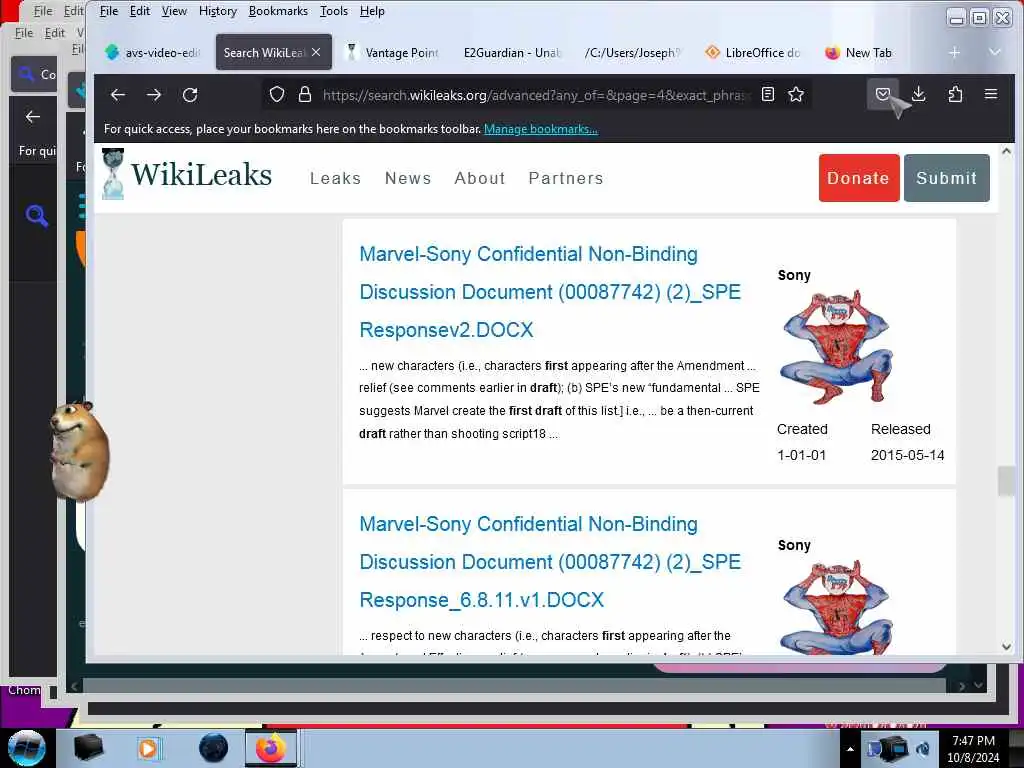Bookmark this page with the star icon
The width and height of the screenshot is (1024, 768).
point(795,95)
